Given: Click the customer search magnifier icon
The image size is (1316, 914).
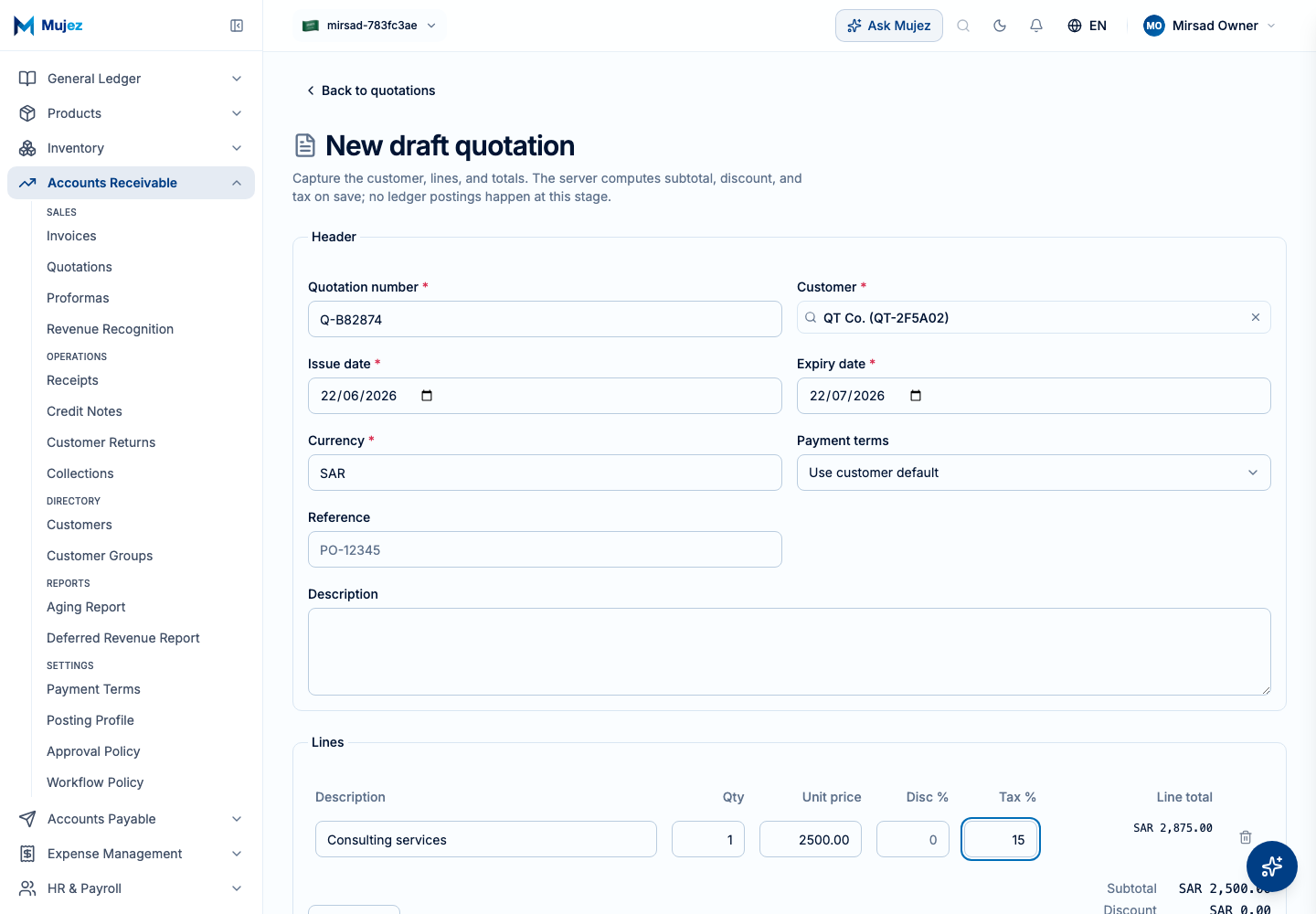Looking at the screenshot, I should point(811,318).
